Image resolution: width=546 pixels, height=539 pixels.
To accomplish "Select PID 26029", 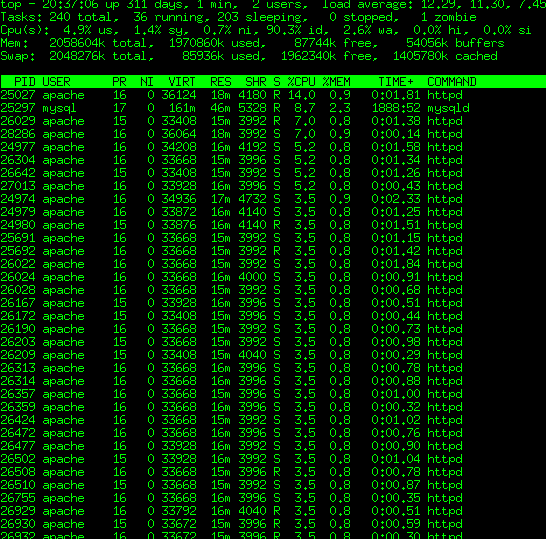I will [x=18, y=121].
